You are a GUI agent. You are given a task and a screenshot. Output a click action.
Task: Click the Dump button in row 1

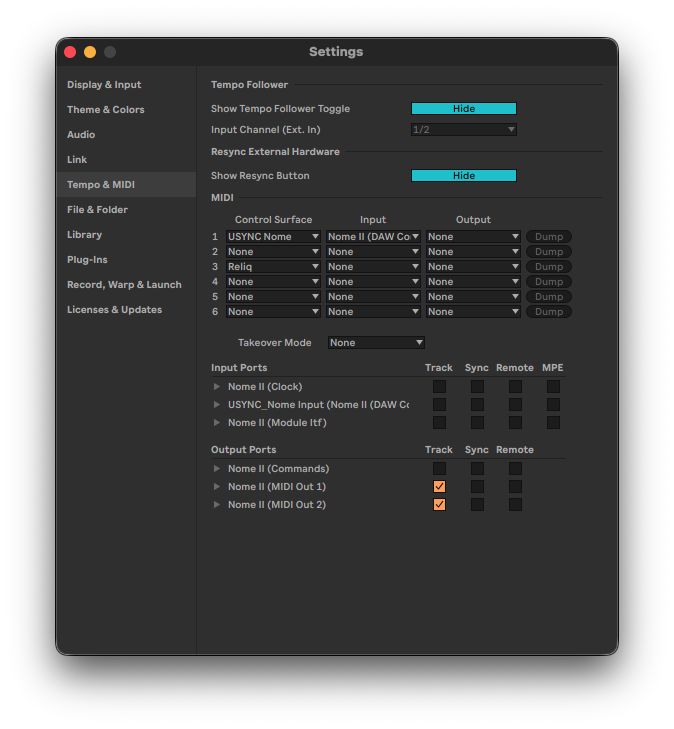pos(548,237)
